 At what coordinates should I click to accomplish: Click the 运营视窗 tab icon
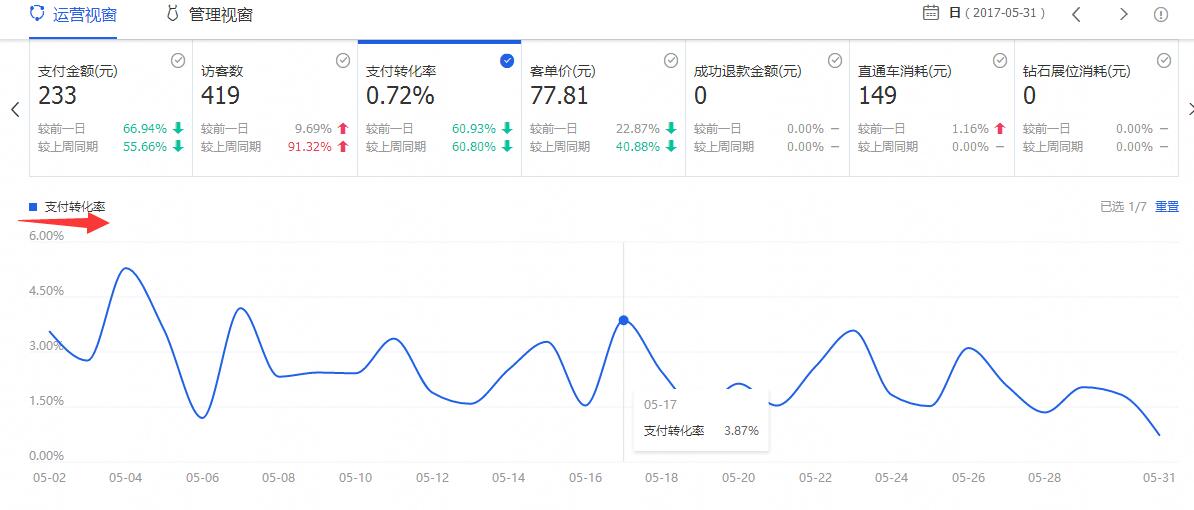pyautogui.click(x=37, y=13)
